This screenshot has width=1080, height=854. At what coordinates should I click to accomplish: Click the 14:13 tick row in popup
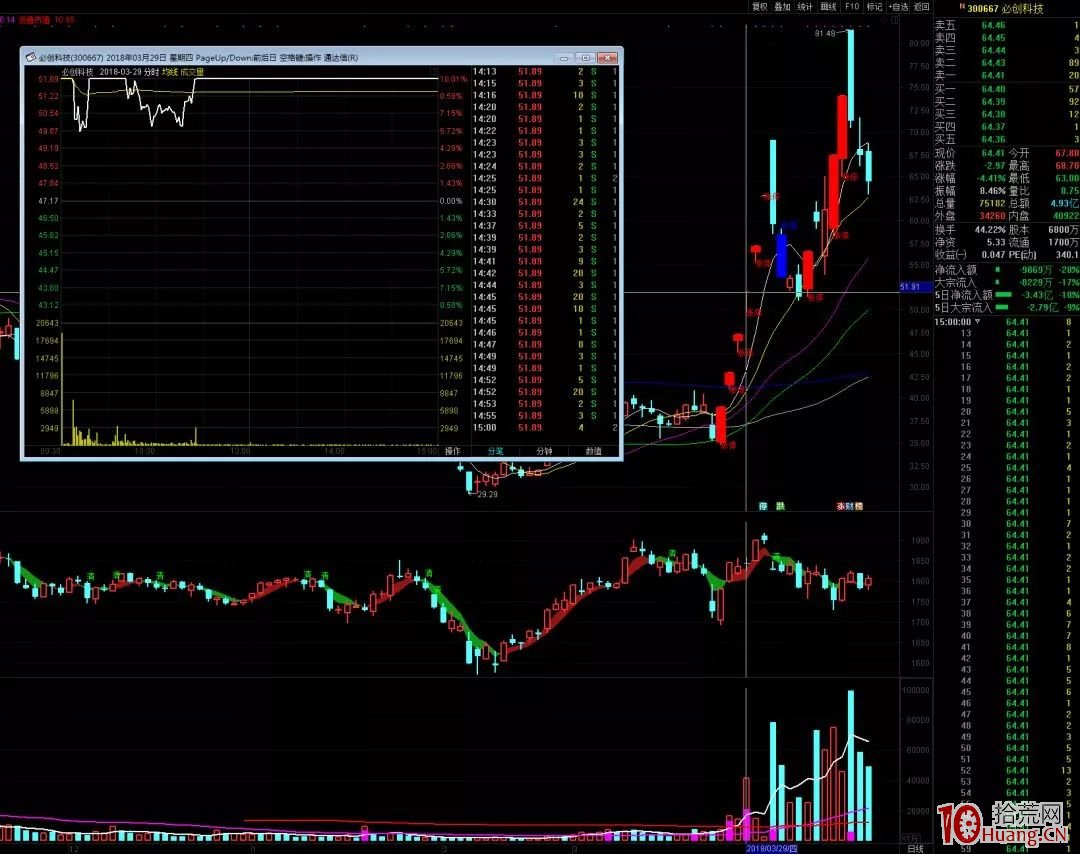point(545,72)
